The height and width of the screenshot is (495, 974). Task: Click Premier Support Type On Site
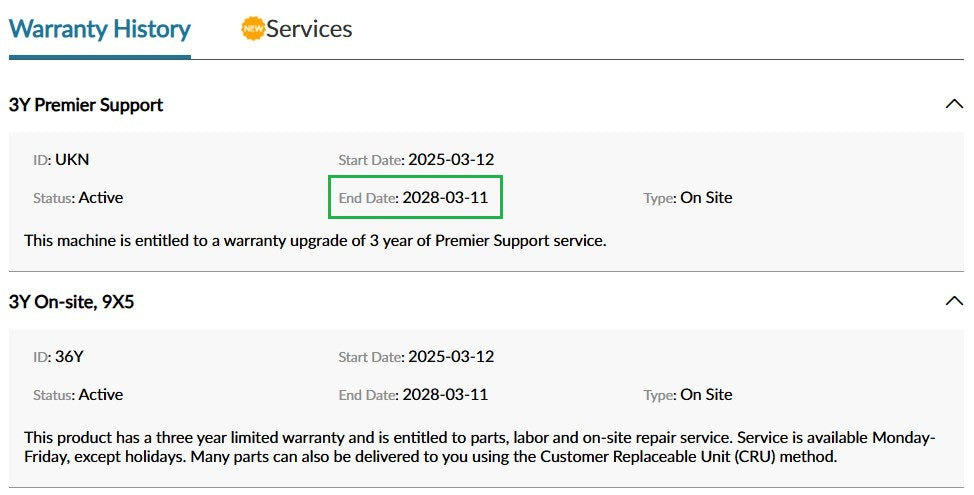click(706, 197)
